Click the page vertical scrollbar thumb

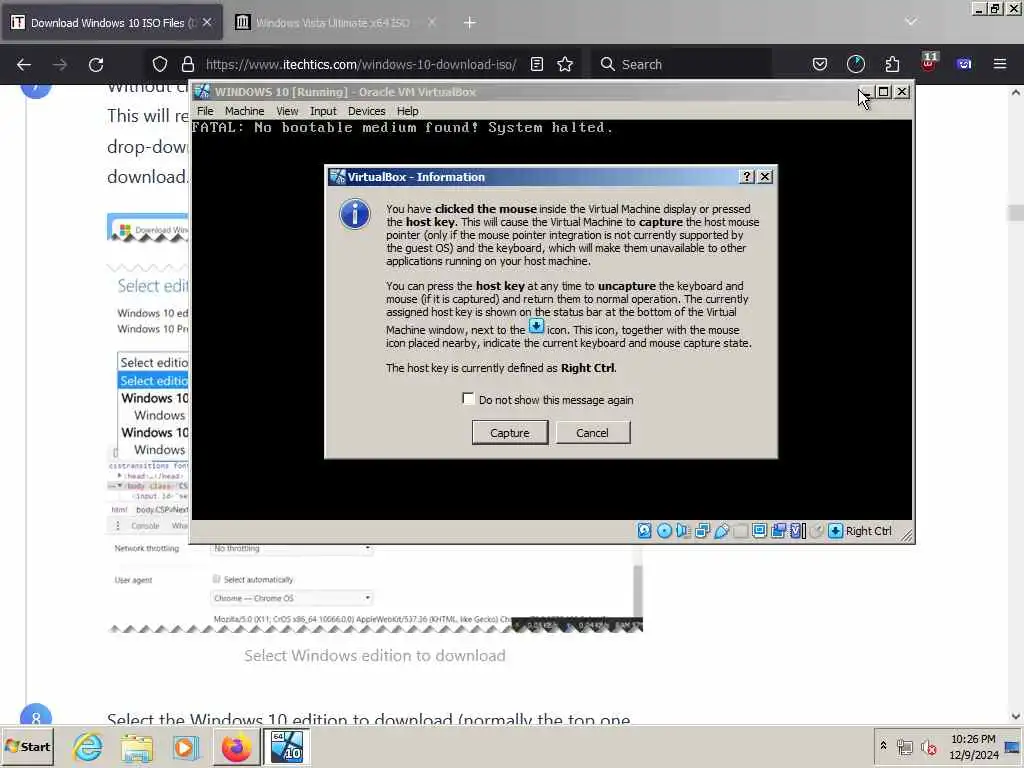[x=1016, y=212]
